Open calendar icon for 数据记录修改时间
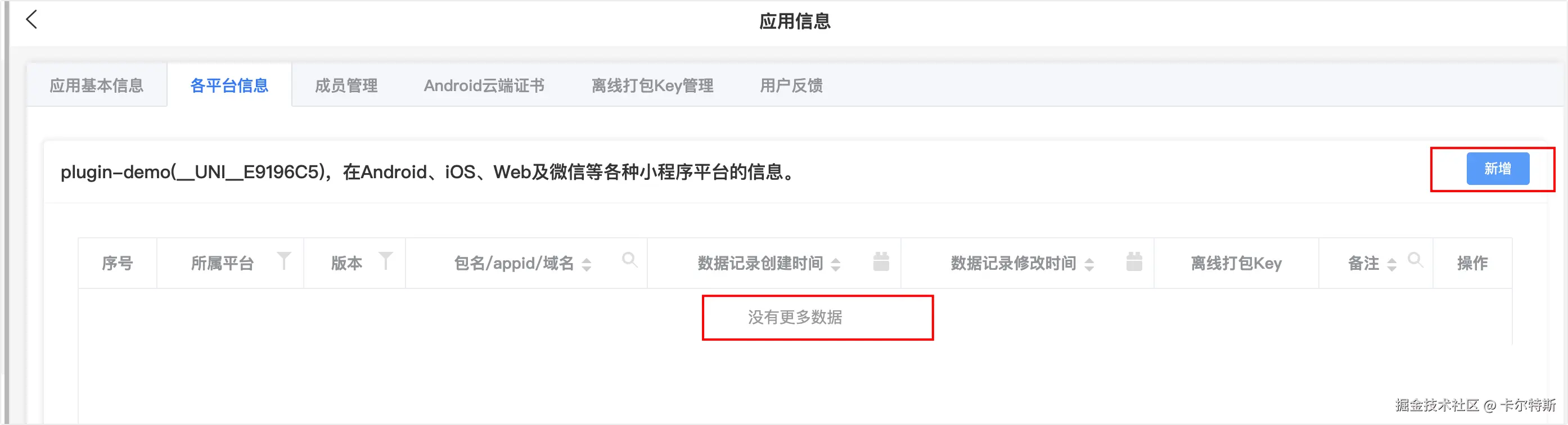 pyautogui.click(x=1134, y=261)
